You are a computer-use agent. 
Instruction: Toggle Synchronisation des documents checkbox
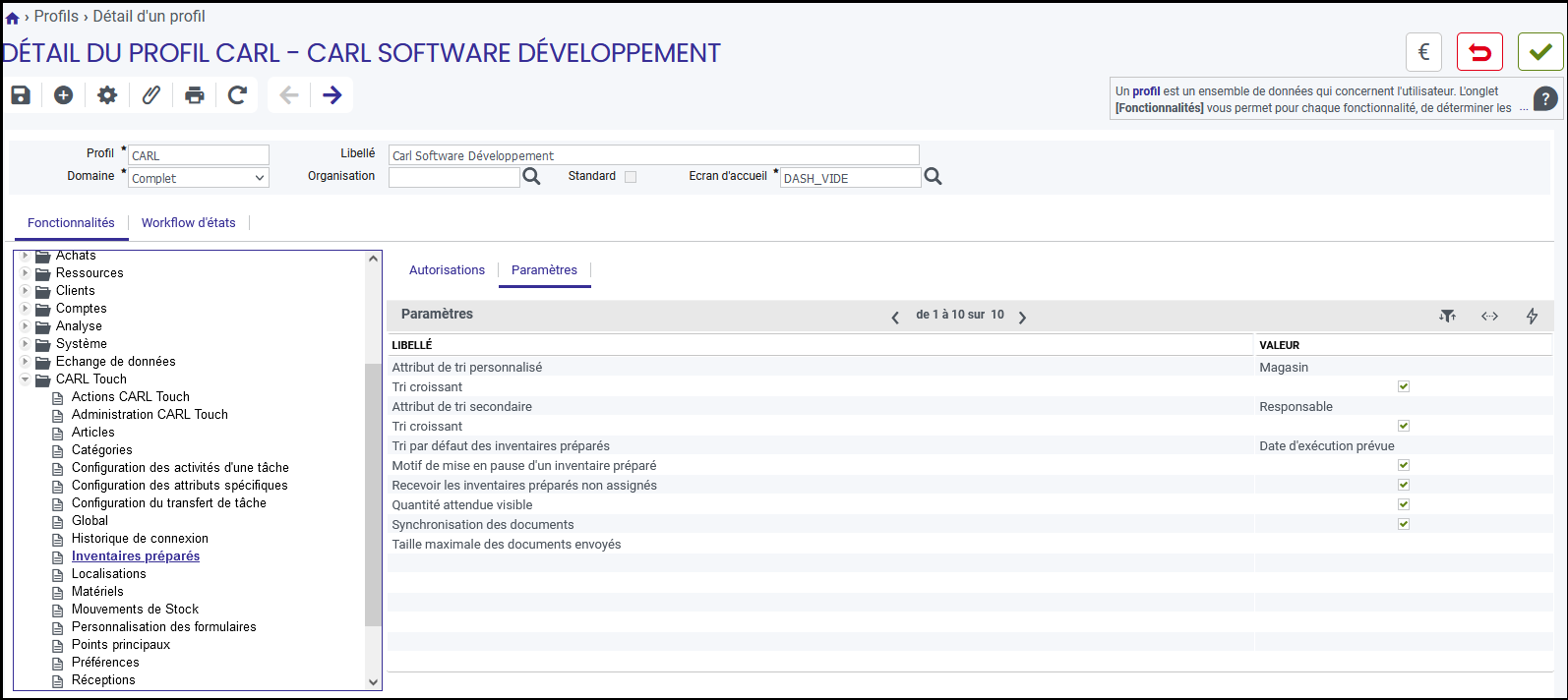1404,524
